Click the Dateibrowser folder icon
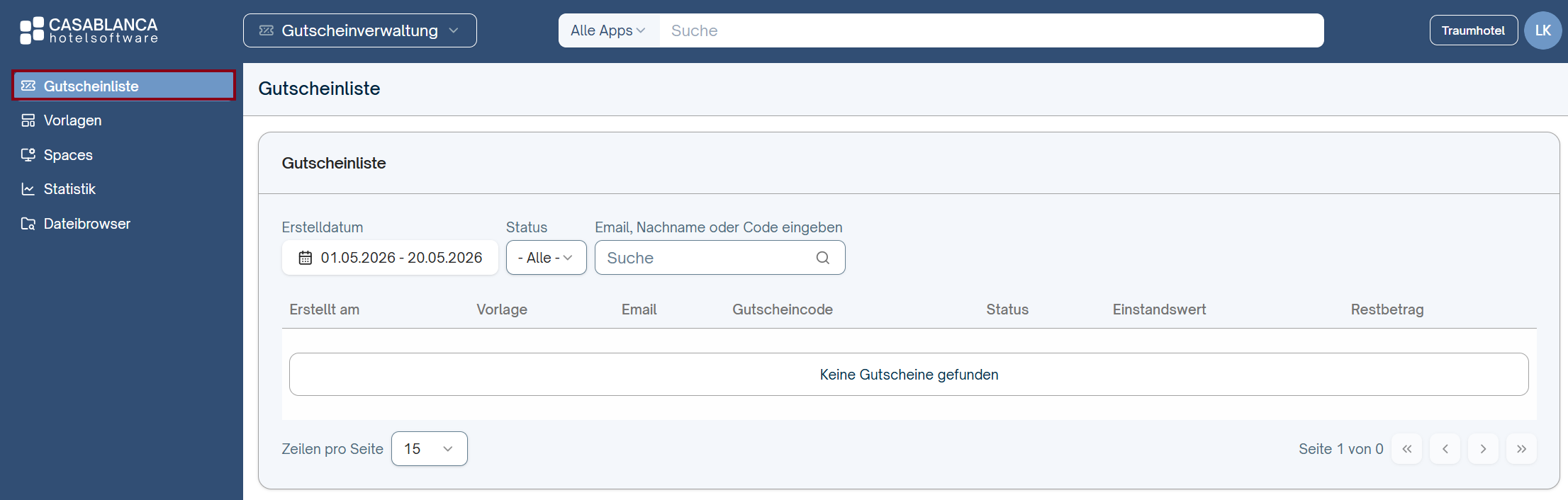The image size is (1568, 500). (x=28, y=224)
